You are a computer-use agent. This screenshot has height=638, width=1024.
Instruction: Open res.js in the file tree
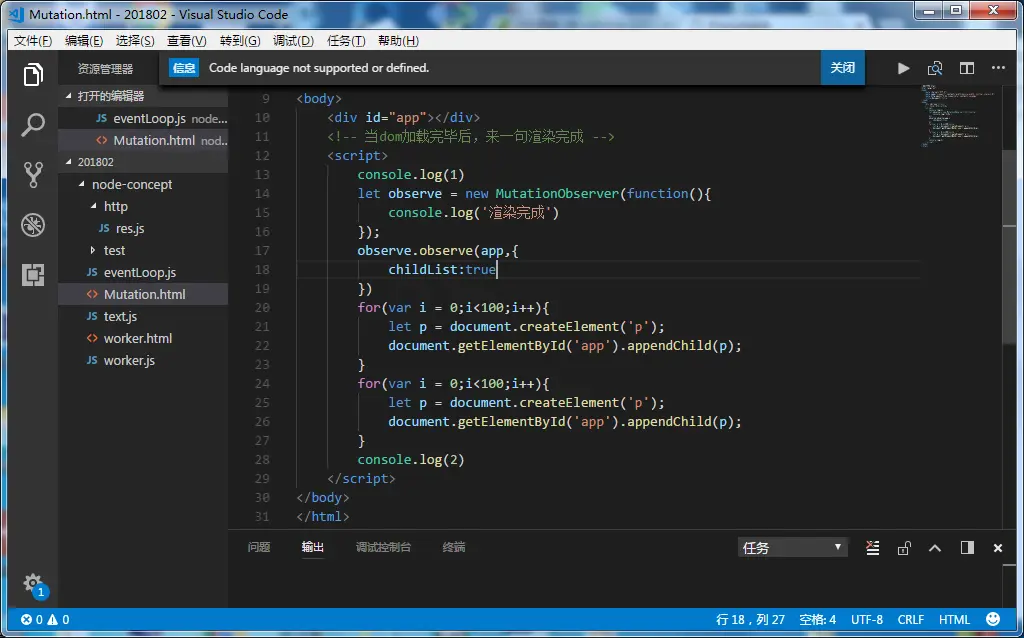[x=143, y=229]
